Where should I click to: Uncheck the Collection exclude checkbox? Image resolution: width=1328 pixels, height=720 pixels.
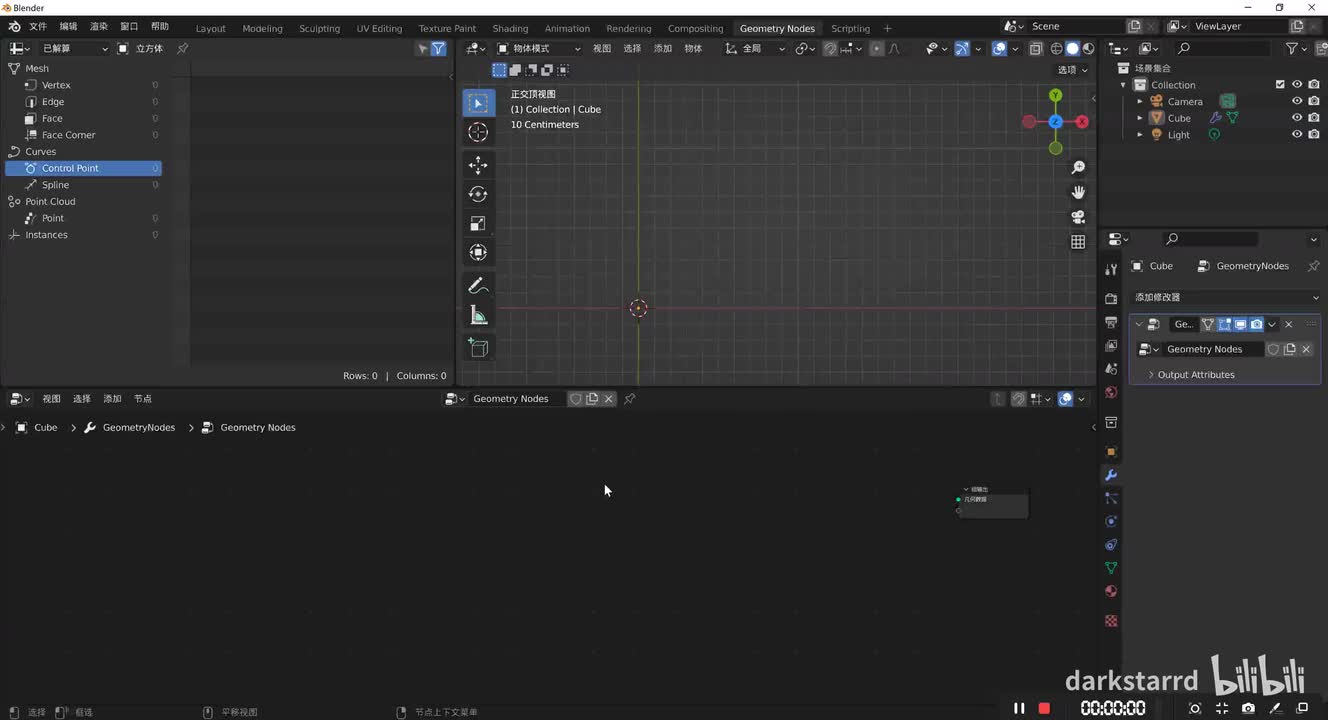click(x=1280, y=85)
